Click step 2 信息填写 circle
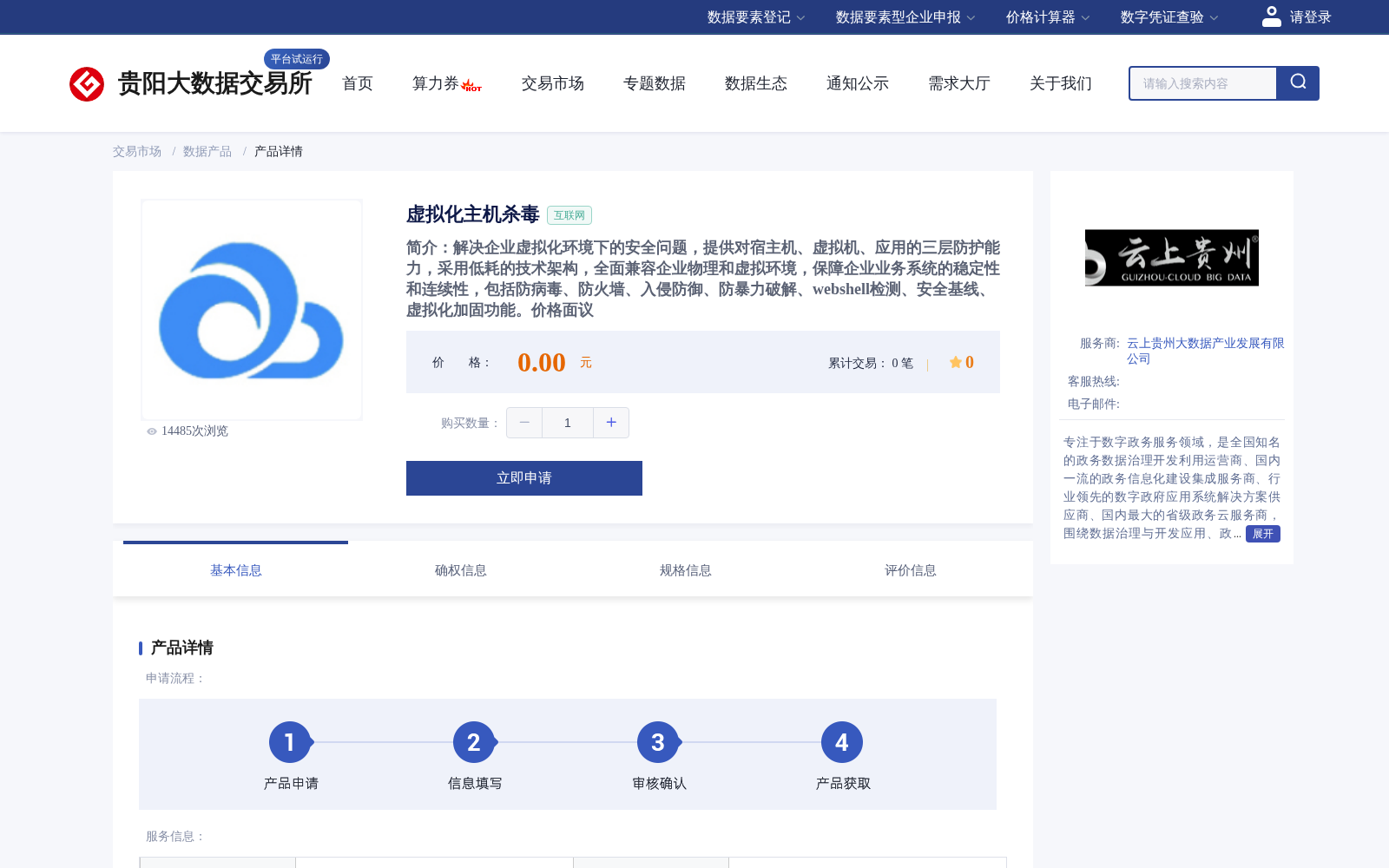Screen dimensions: 1389x868 474,742
